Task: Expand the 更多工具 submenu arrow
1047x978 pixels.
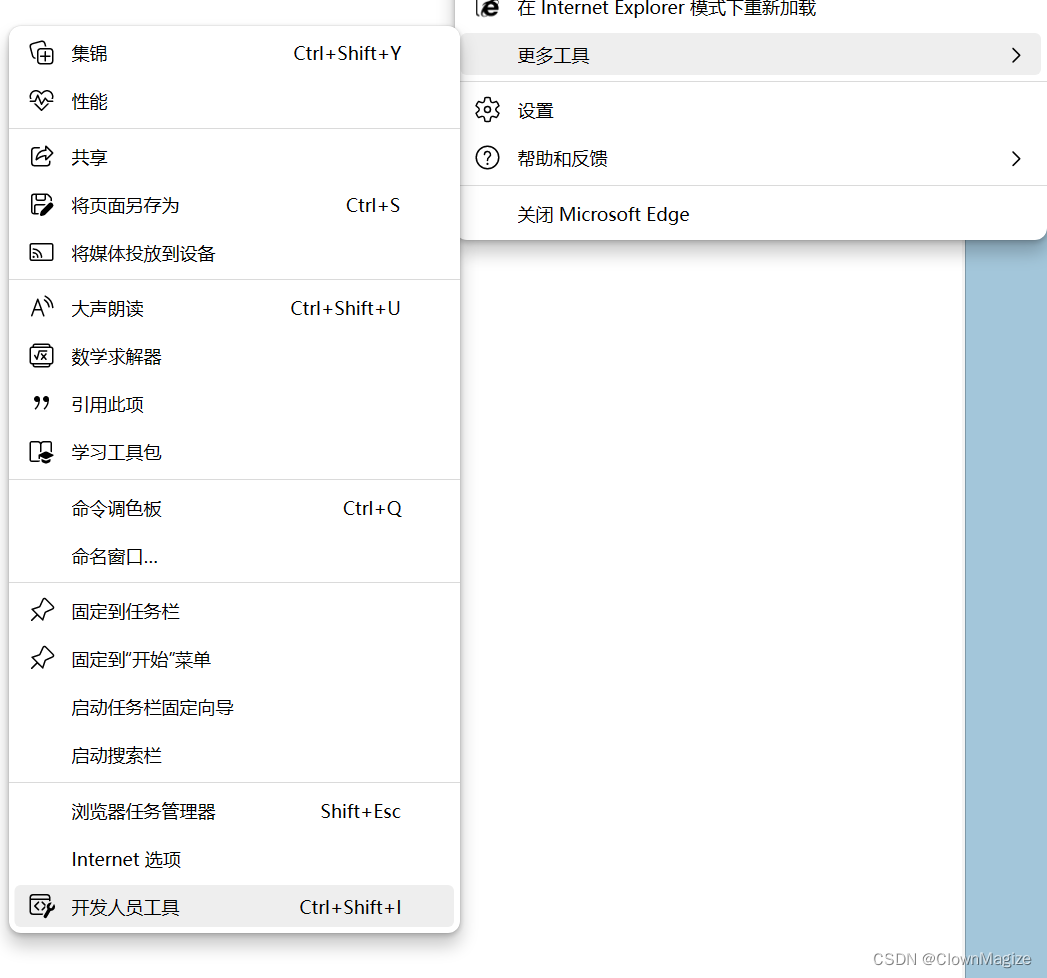Action: coord(1016,55)
